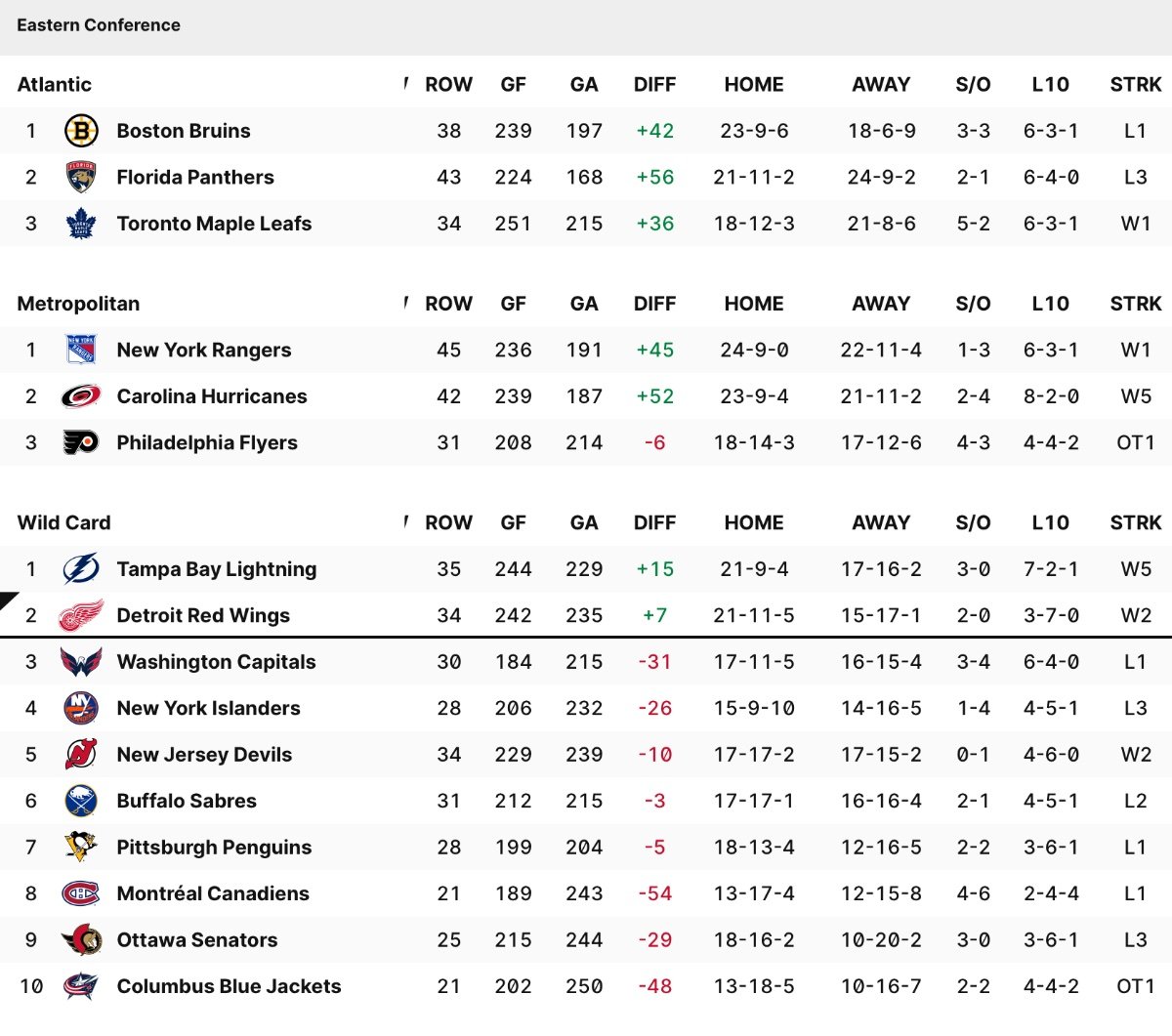1172x1036 pixels.
Task: Select the Eastern Conference heading
Action: tap(99, 25)
